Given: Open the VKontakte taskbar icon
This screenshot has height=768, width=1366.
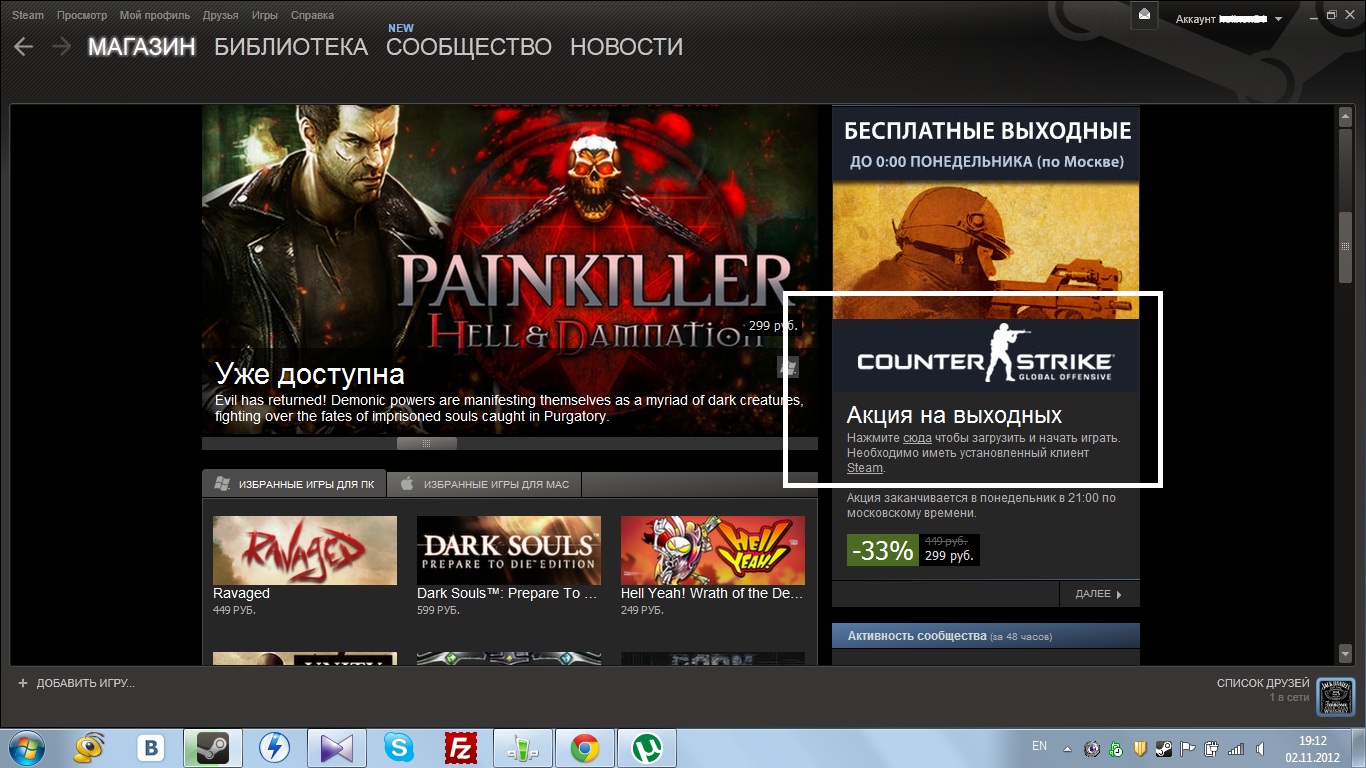Looking at the screenshot, I should click(153, 747).
